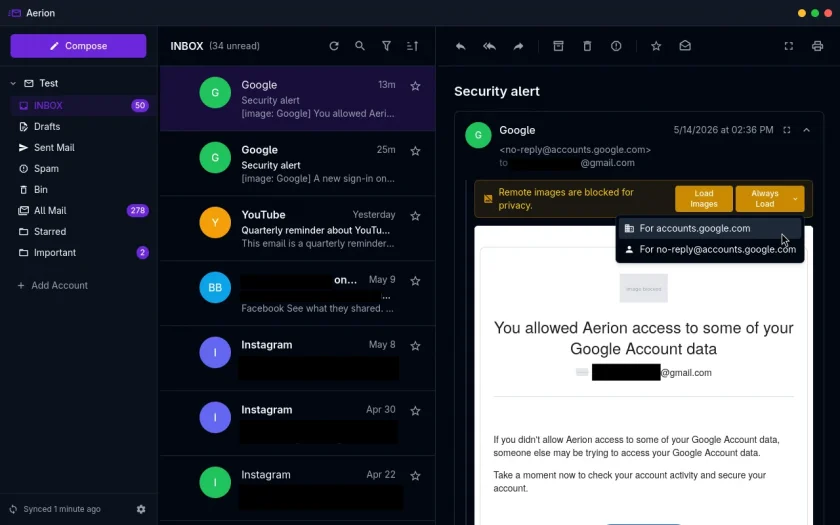Open search in message list
The width and height of the screenshot is (840, 525).
(360, 46)
